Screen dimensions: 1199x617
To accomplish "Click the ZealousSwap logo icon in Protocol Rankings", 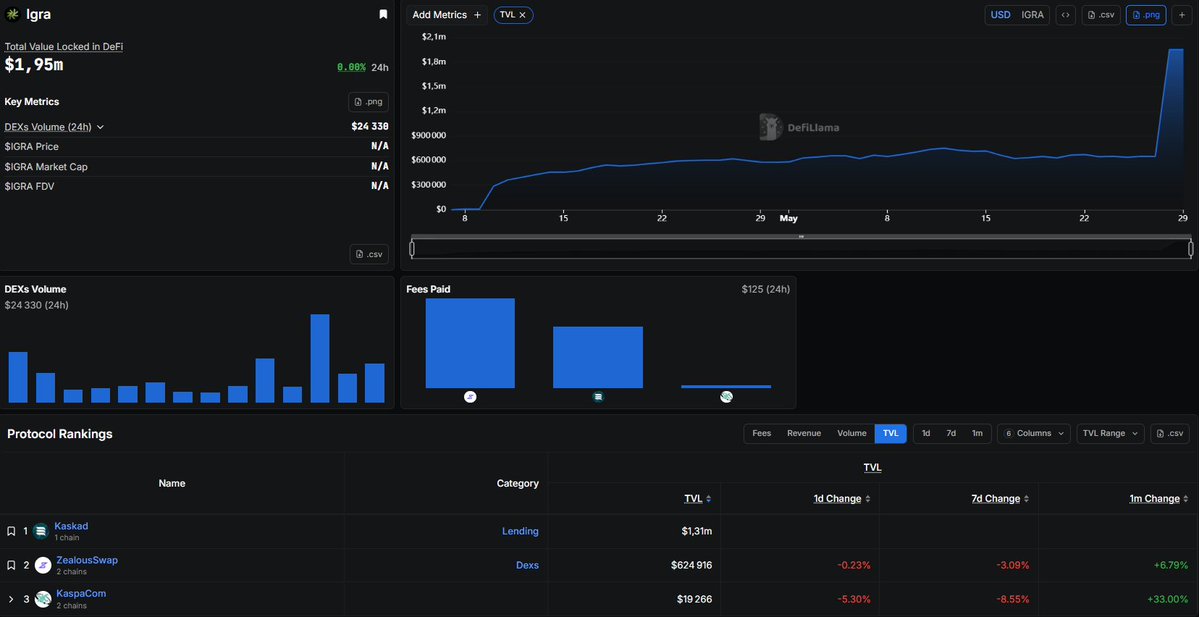I will (43, 565).
